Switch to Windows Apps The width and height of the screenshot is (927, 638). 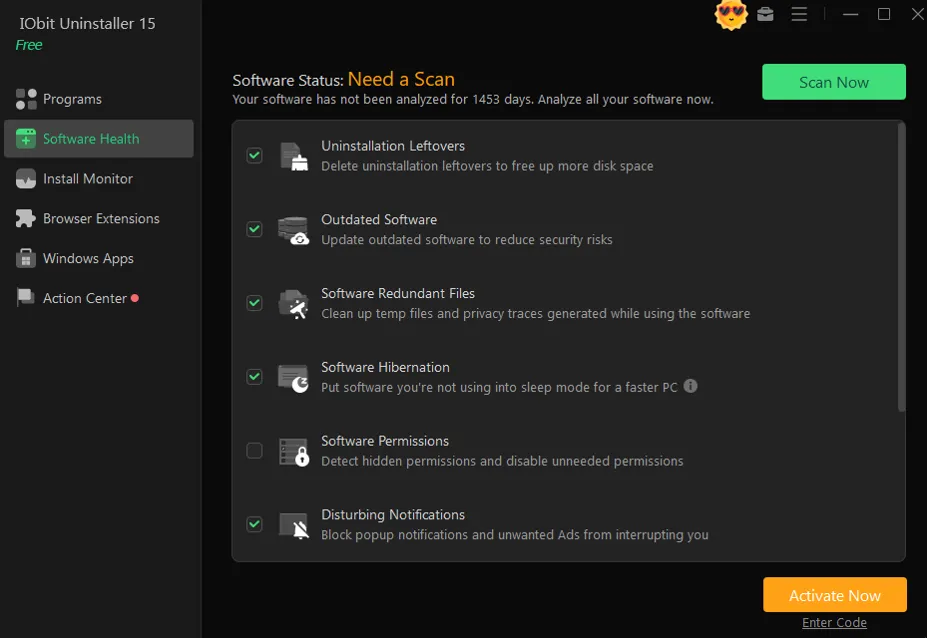click(99, 258)
